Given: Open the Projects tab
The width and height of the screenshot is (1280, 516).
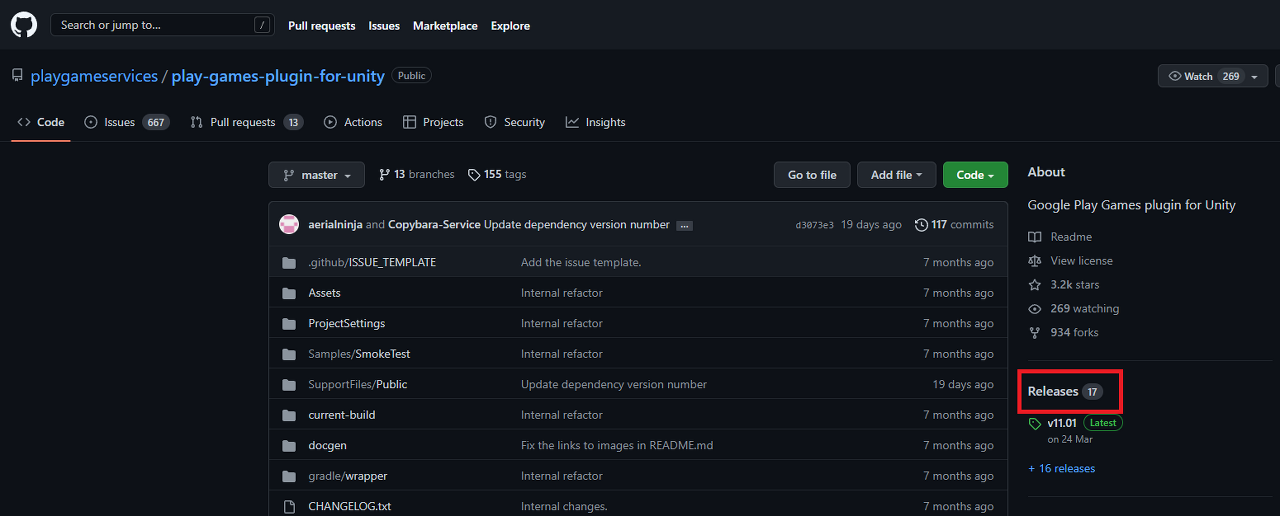Looking at the screenshot, I should (433, 122).
